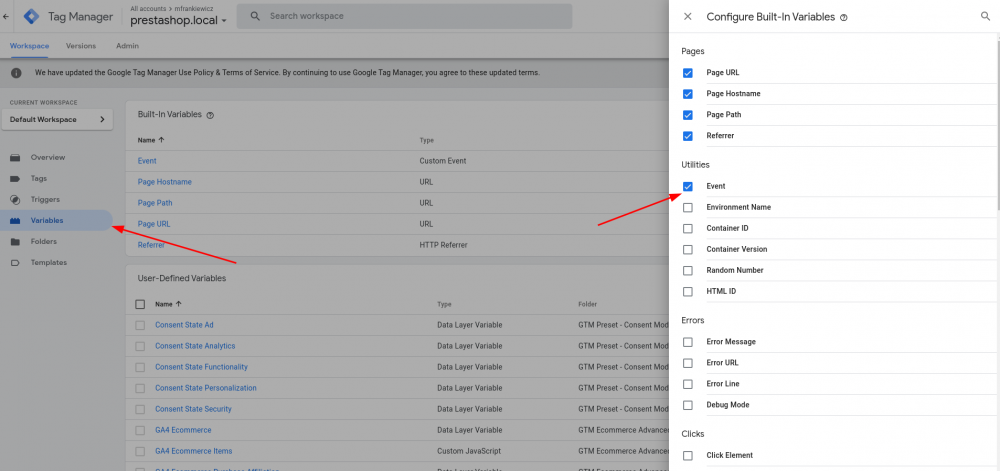Enable the Container ID checkbox

[x=687, y=228]
